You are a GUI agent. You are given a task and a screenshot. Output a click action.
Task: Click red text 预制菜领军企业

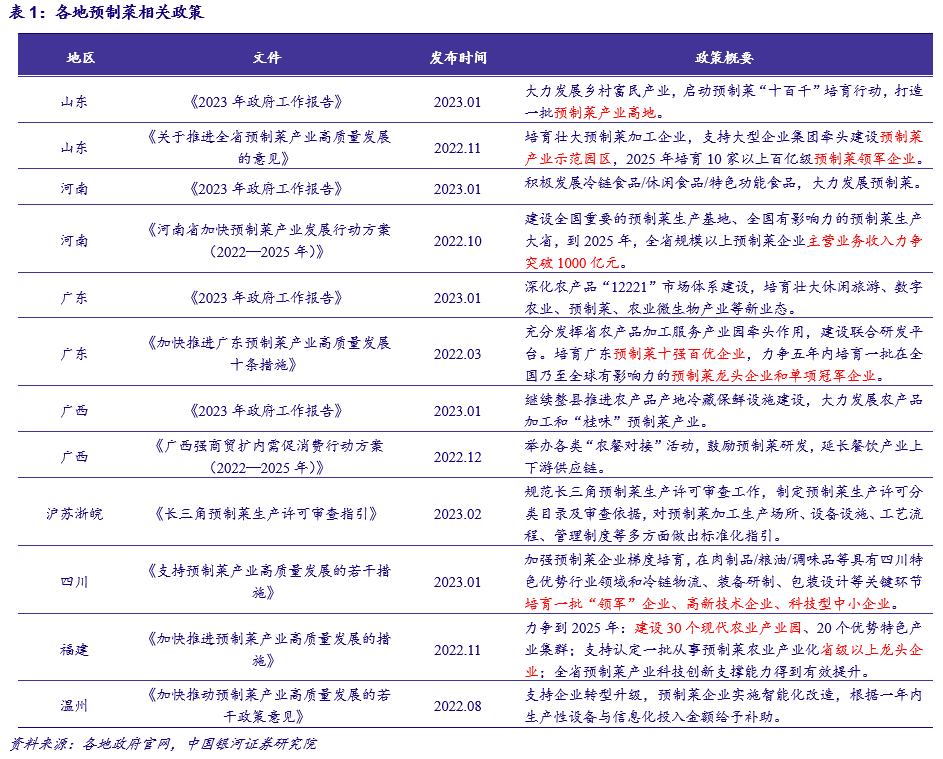pos(865,159)
